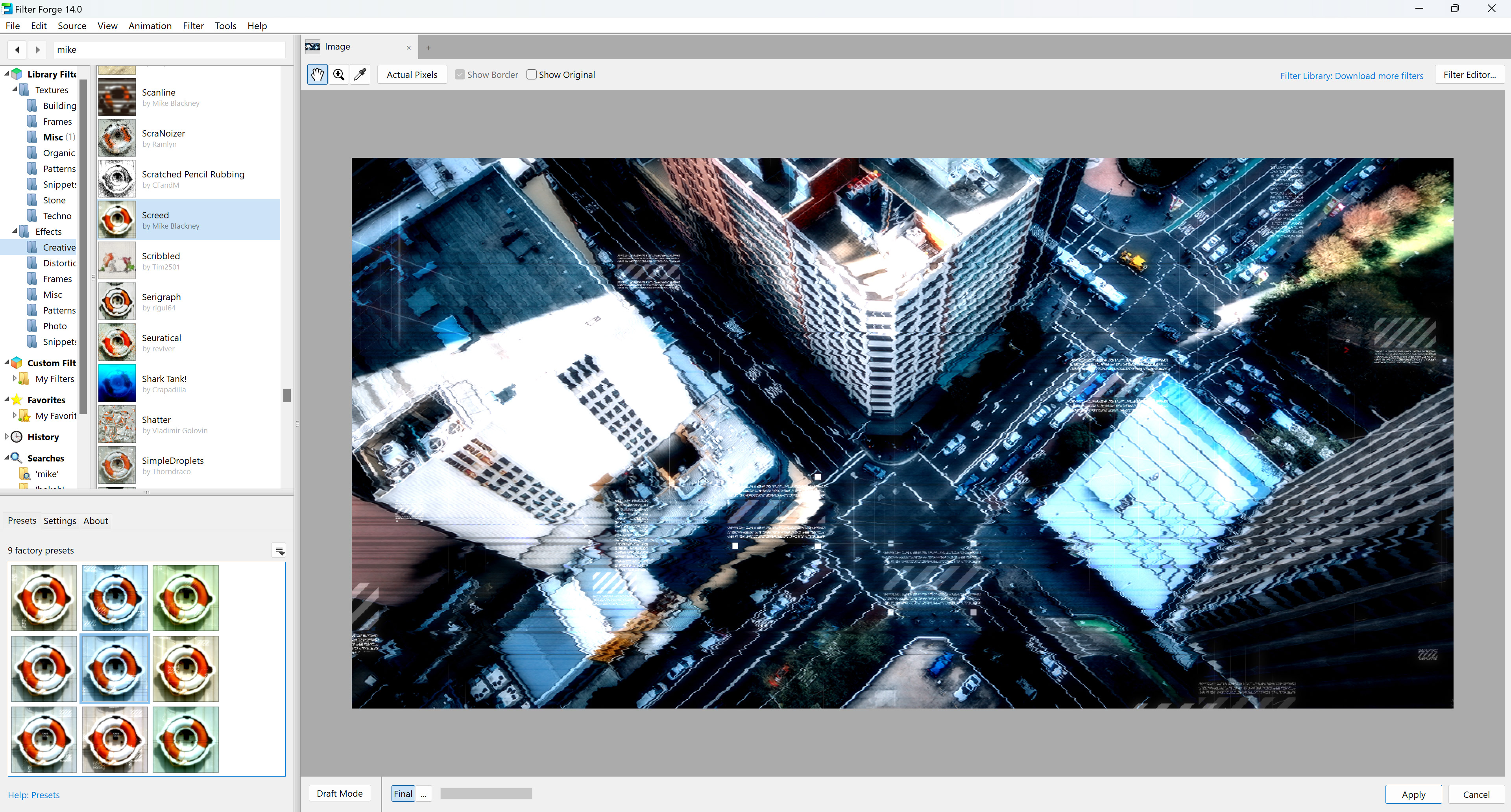The width and height of the screenshot is (1511, 812).
Task: Toggle the Show Border checkbox
Action: [x=460, y=74]
